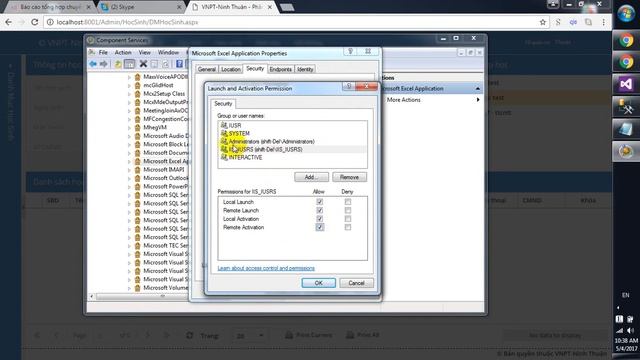The height and width of the screenshot is (360, 640).
Task: Expand the Microsoft IMAPI tree node
Action: (x=129, y=170)
